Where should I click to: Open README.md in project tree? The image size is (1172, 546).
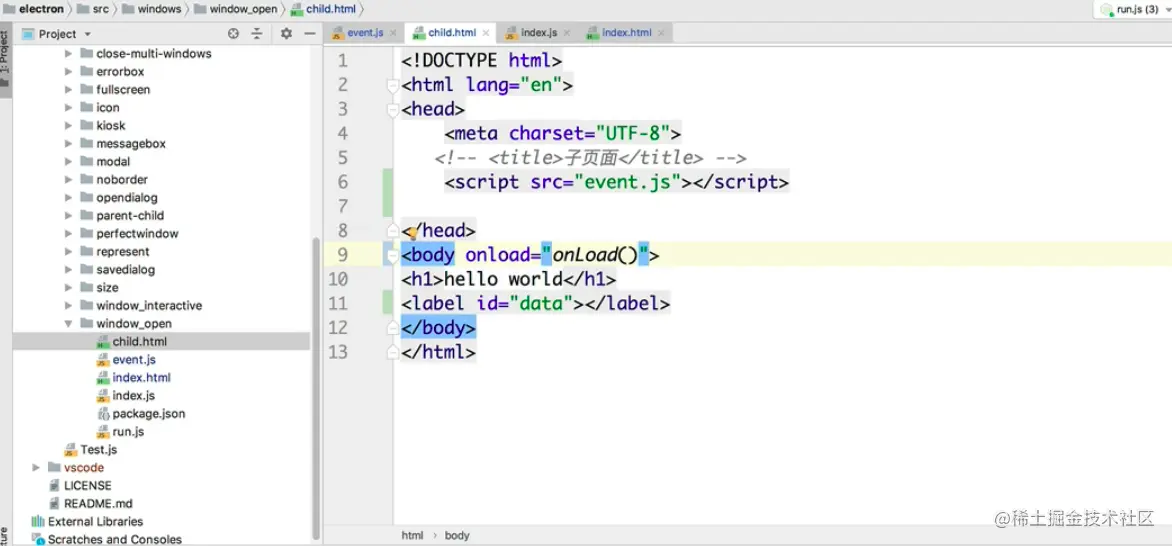tap(97, 503)
